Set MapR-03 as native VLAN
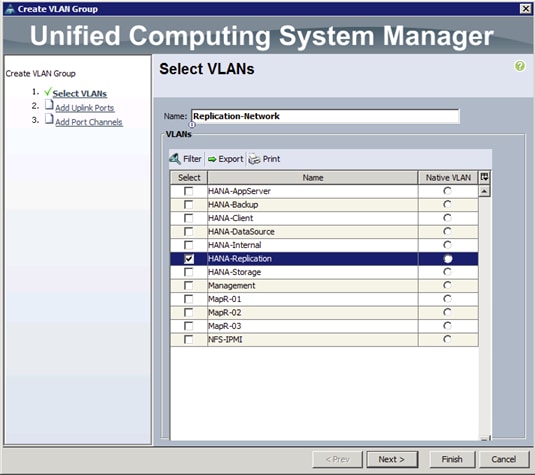 click(447, 326)
